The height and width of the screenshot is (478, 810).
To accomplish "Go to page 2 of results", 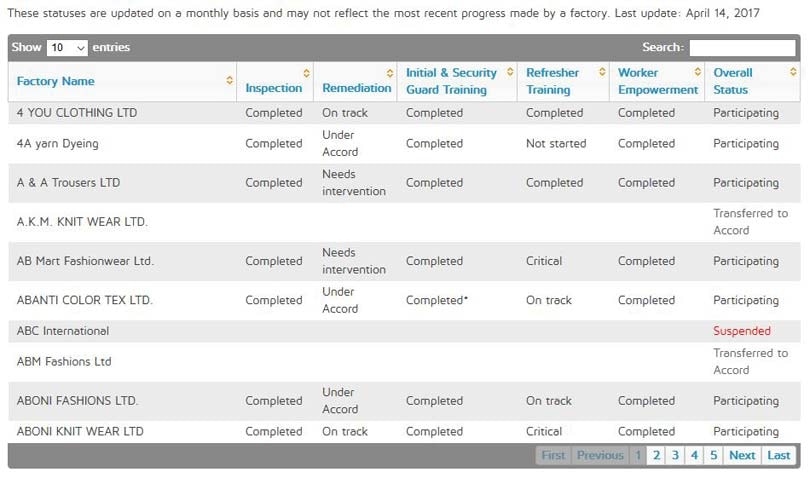I will (x=657, y=455).
